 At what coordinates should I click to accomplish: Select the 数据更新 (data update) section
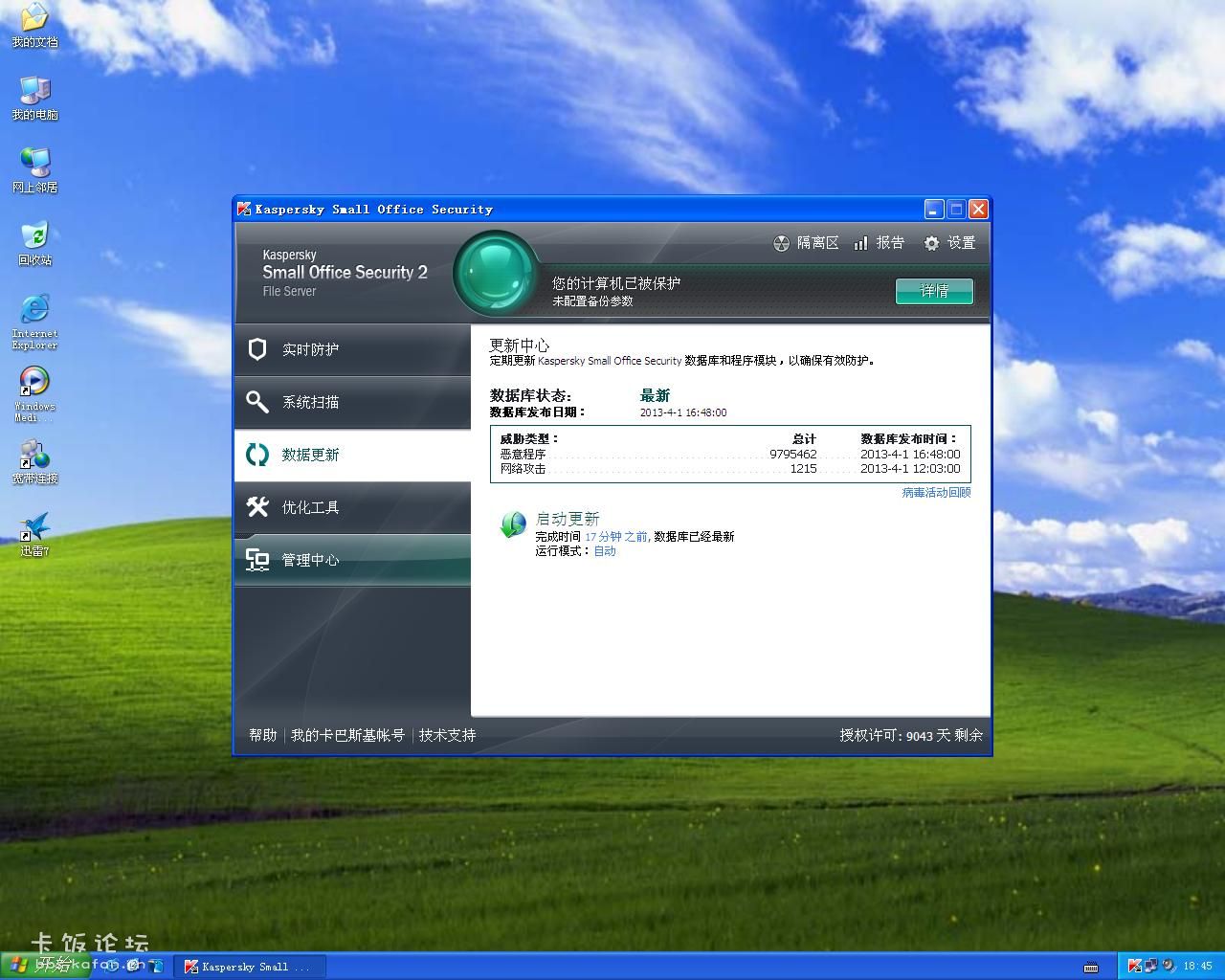click(x=352, y=456)
